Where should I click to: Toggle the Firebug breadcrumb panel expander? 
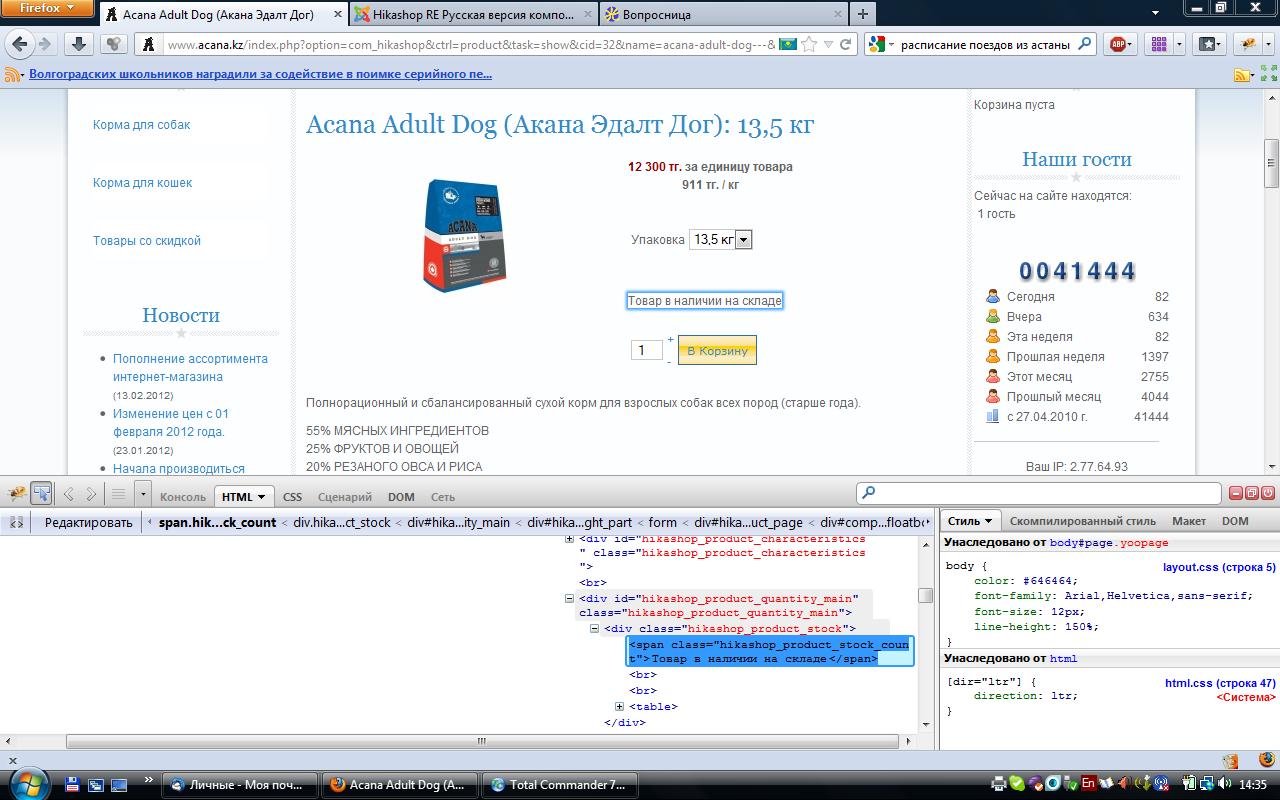tap(16, 522)
